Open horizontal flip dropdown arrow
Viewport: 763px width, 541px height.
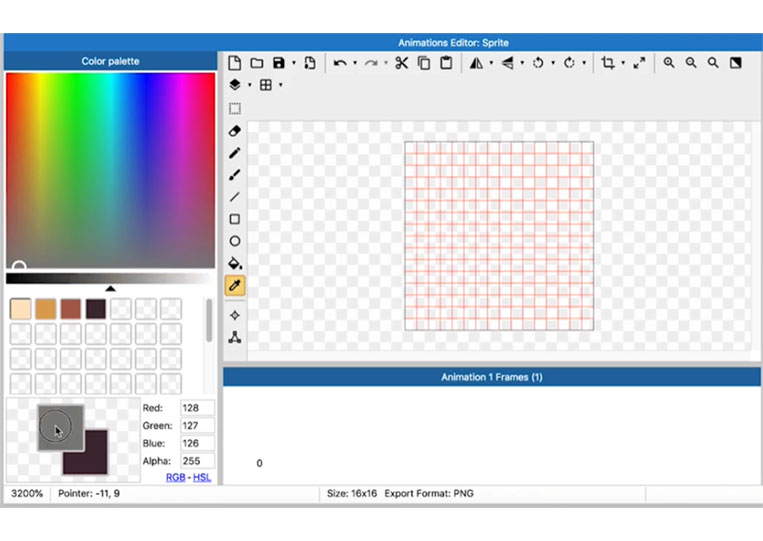click(491, 63)
